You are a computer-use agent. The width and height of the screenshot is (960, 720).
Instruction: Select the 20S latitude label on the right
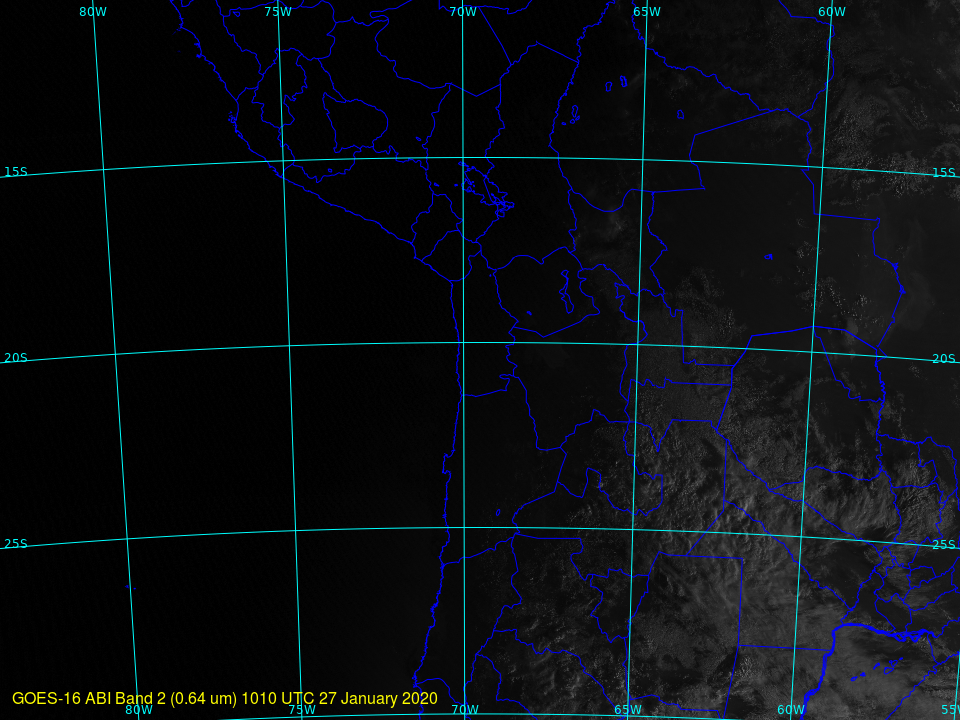click(943, 359)
